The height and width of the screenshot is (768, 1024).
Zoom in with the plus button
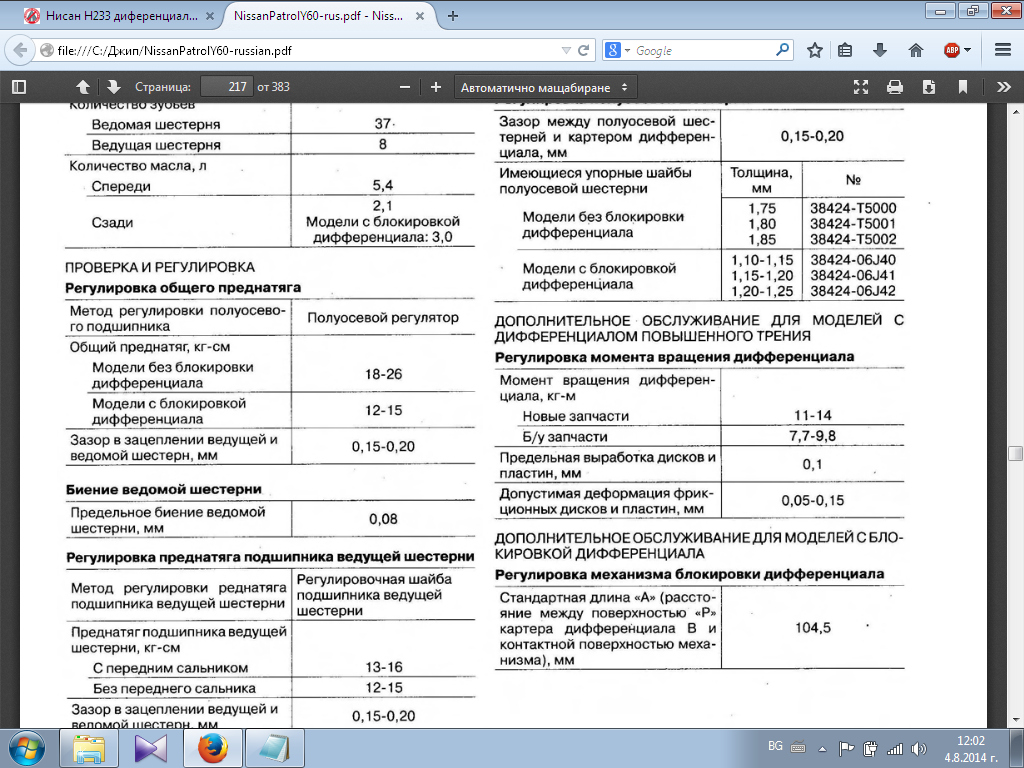click(436, 87)
